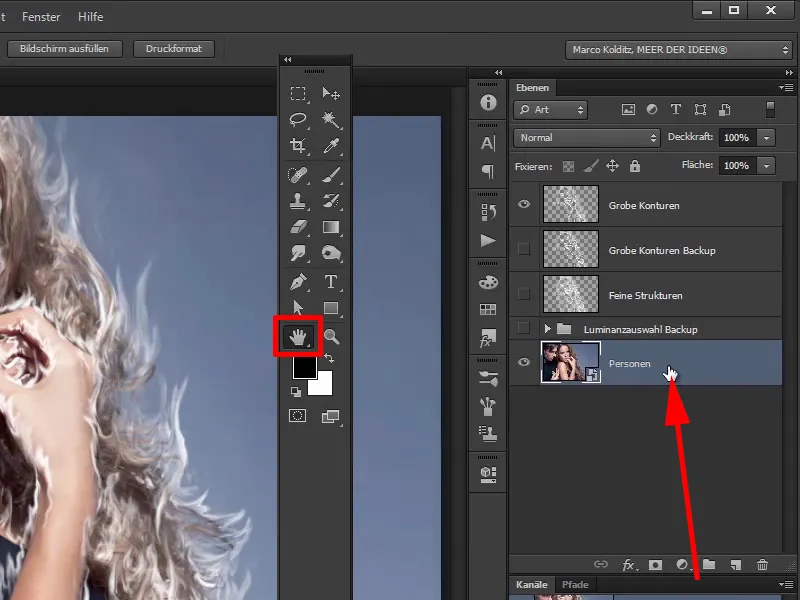Select the History Brush tool
This screenshot has width=800, height=600.
[x=331, y=201]
